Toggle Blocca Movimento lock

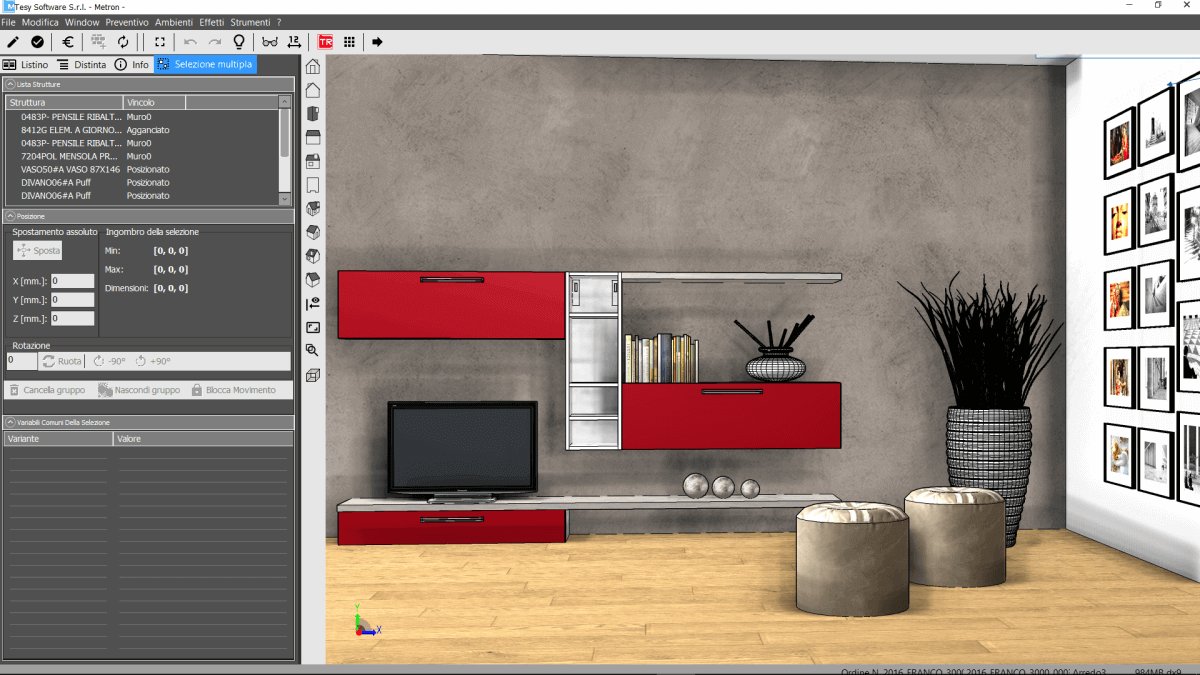click(x=233, y=390)
